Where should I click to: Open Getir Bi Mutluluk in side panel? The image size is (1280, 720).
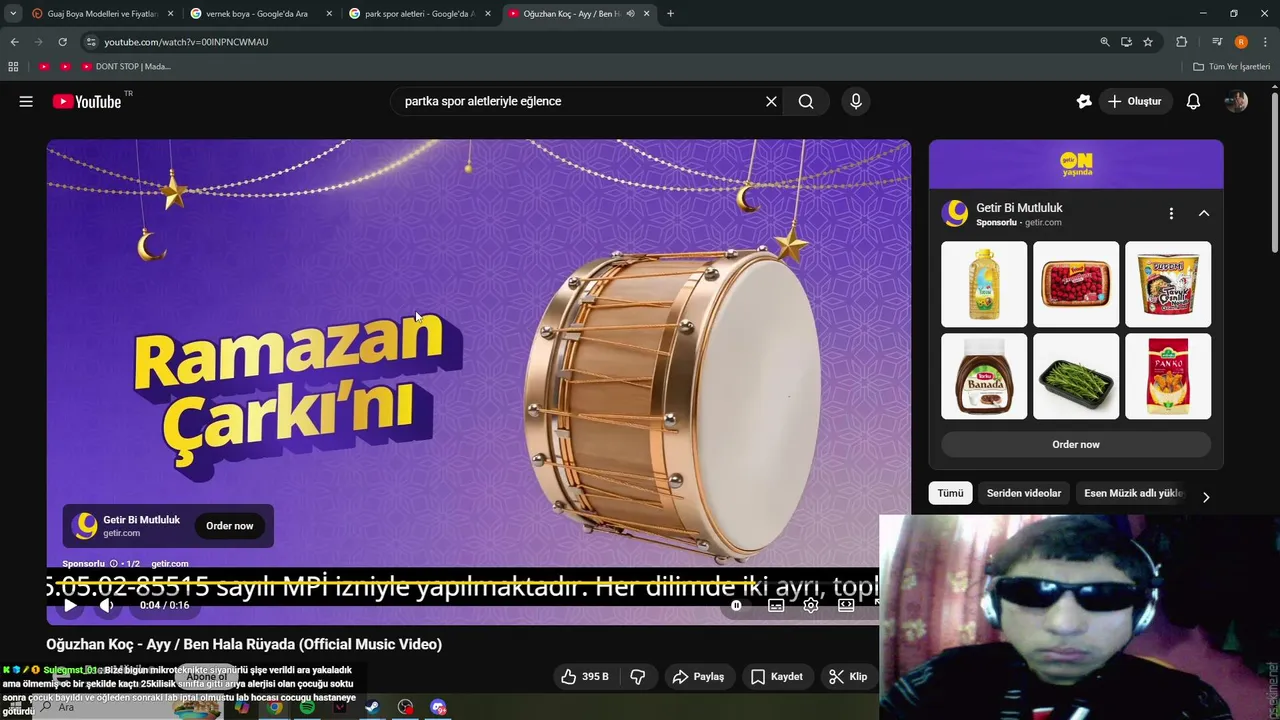coord(1019,208)
